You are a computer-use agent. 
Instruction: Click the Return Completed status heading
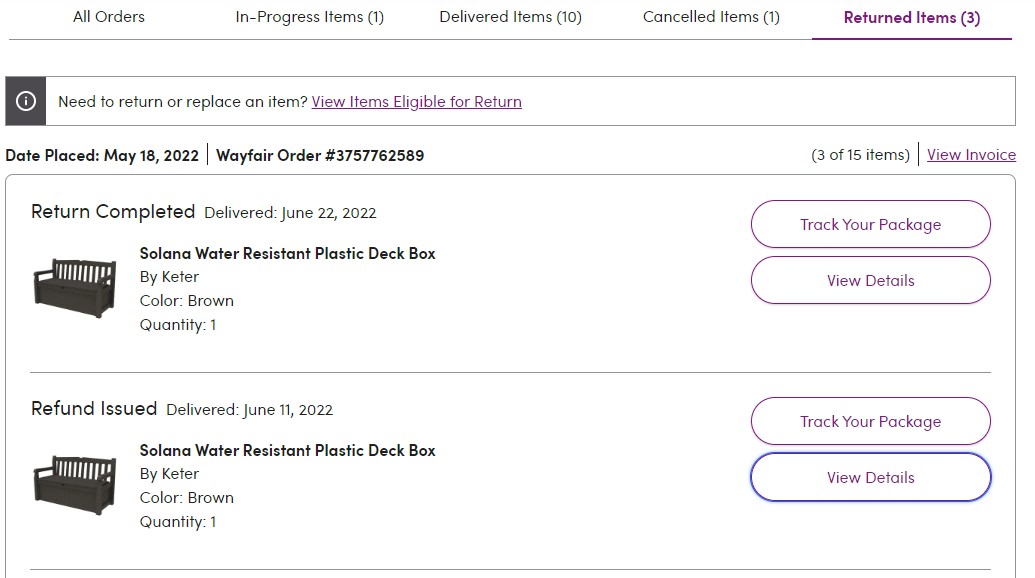tap(113, 212)
